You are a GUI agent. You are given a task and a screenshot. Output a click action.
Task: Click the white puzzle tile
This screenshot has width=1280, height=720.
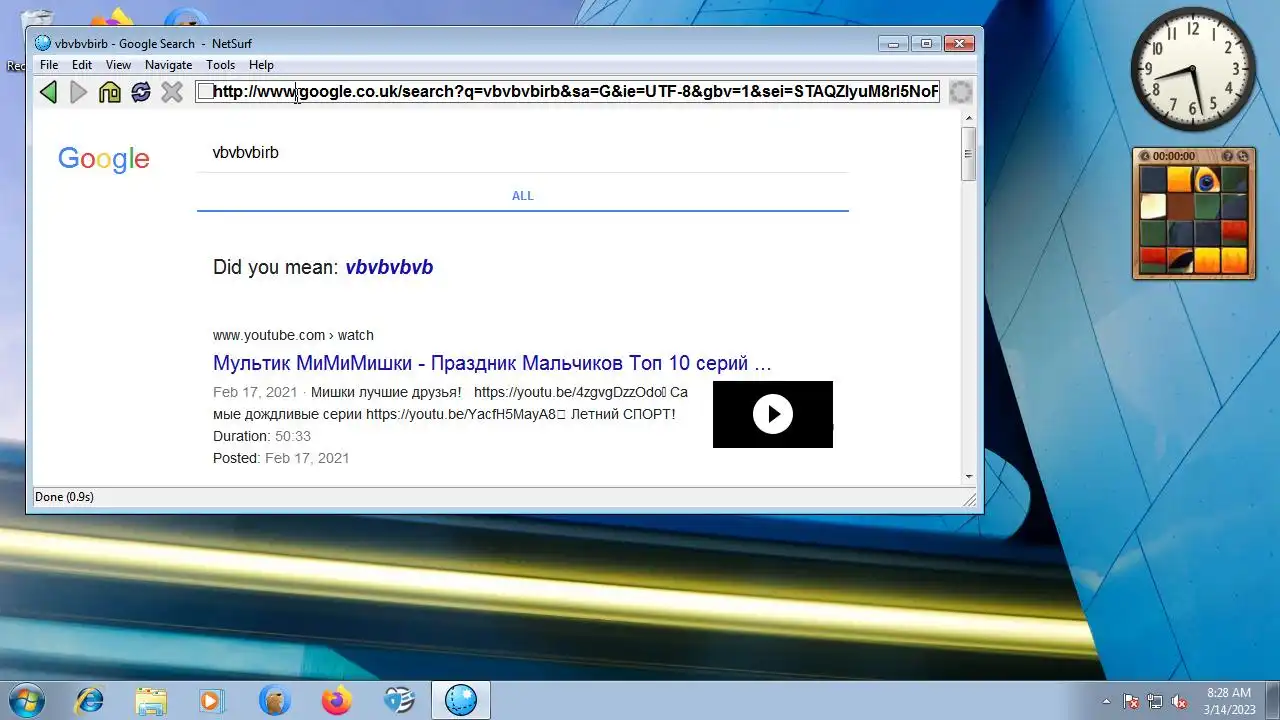click(1153, 206)
